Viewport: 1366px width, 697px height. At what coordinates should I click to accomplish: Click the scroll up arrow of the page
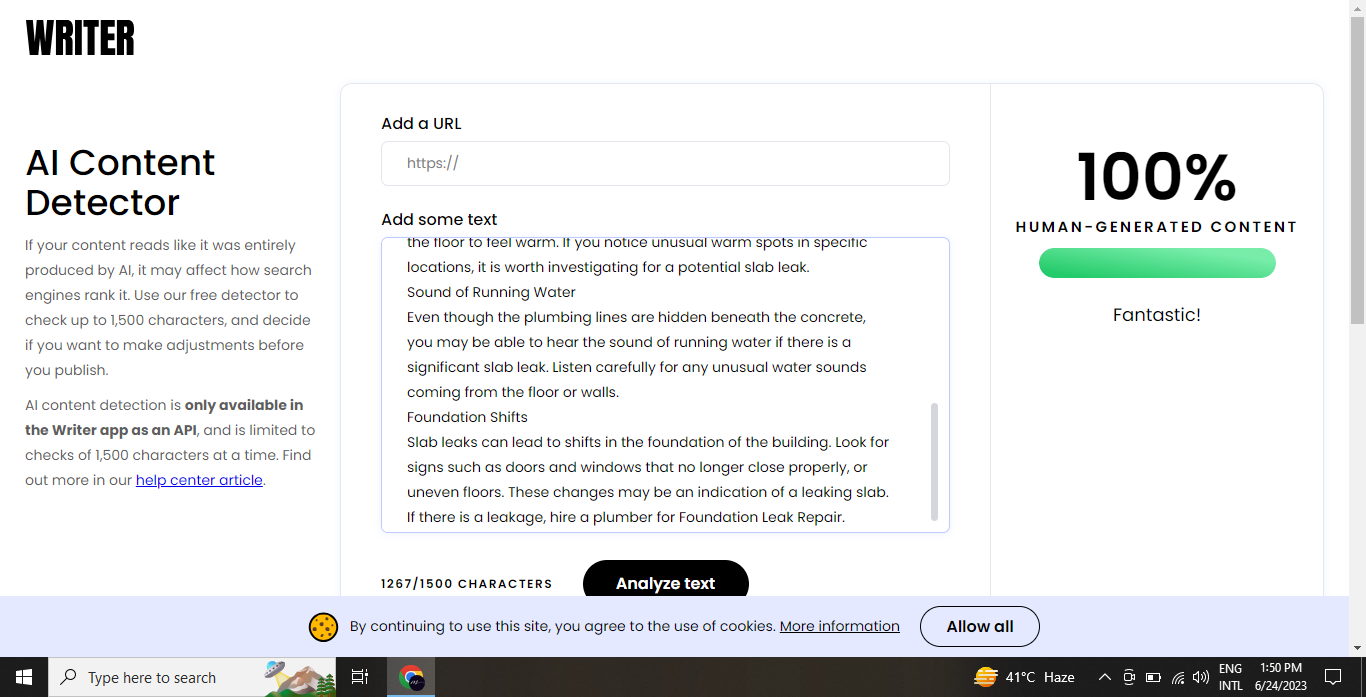click(x=1357, y=8)
